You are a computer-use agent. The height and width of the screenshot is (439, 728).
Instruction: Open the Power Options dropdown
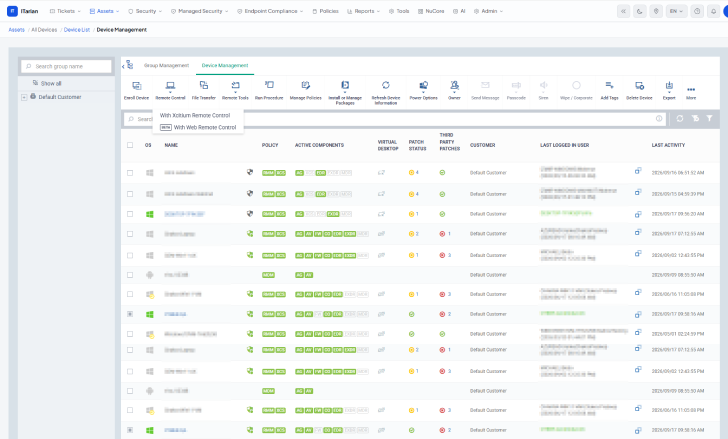click(423, 90)
